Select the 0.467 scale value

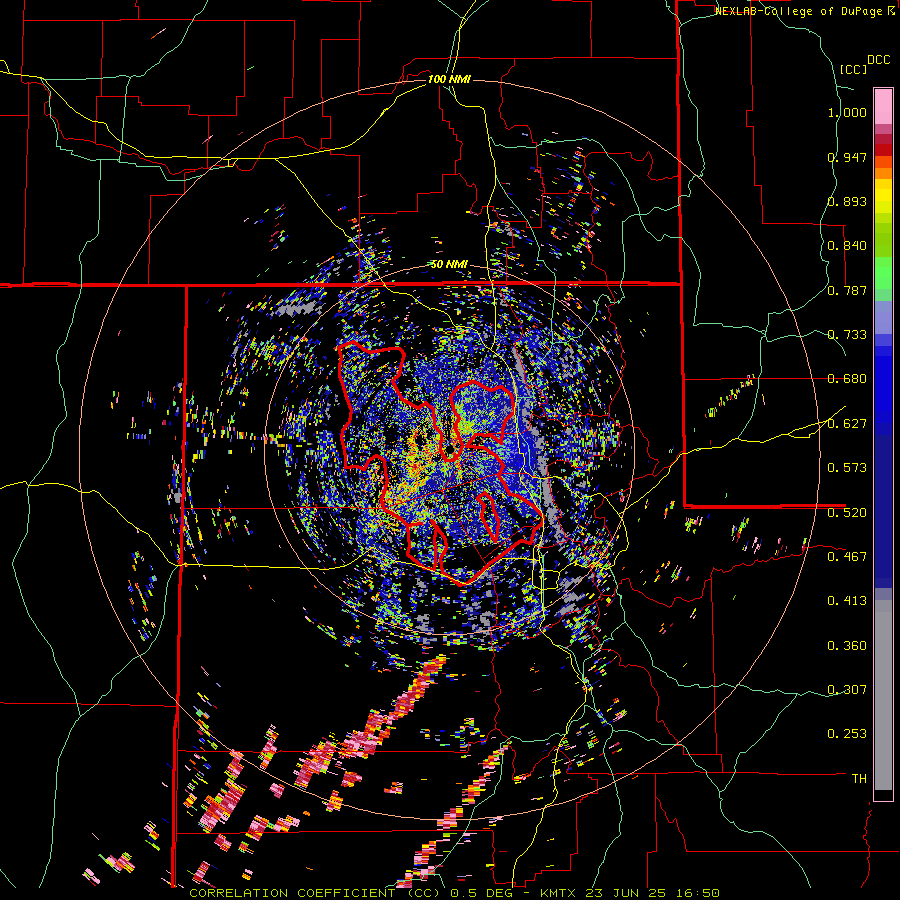pyautogui.click(x=847, y=557)
